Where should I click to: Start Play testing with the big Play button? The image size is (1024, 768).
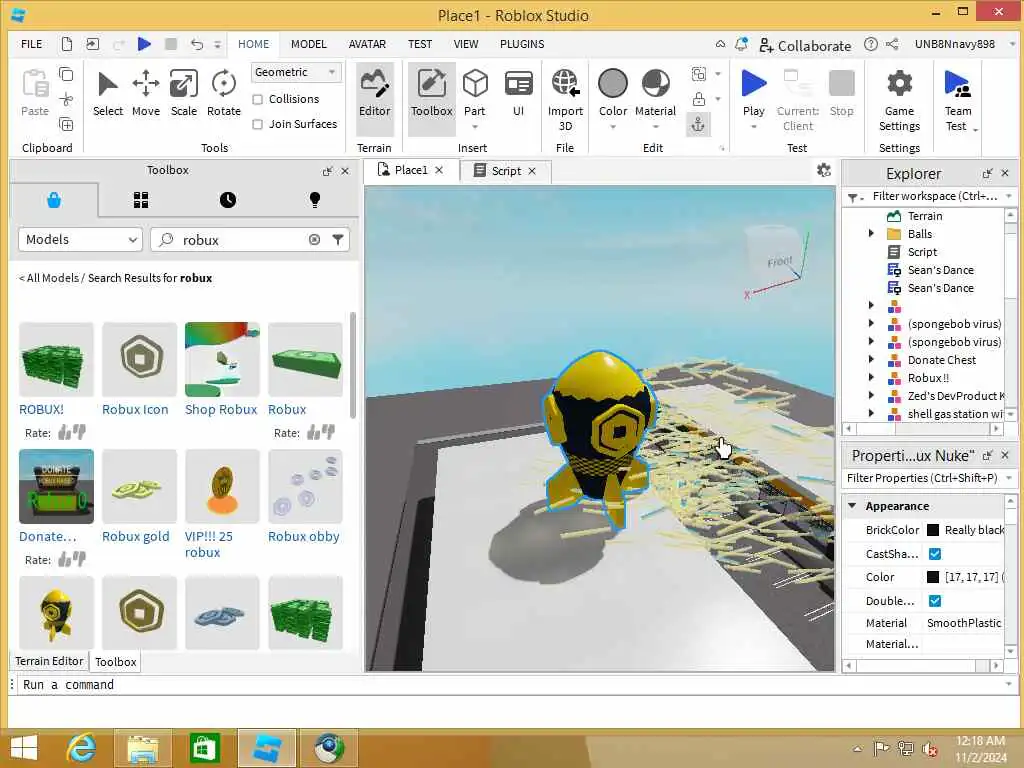click(x=754, y=84)
